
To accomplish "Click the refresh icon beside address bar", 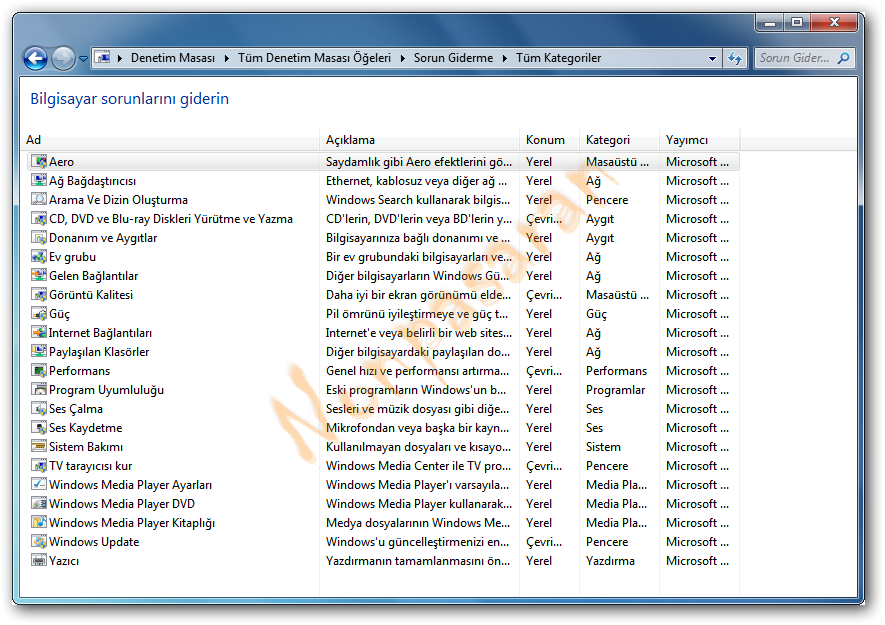I will (735, 58).
